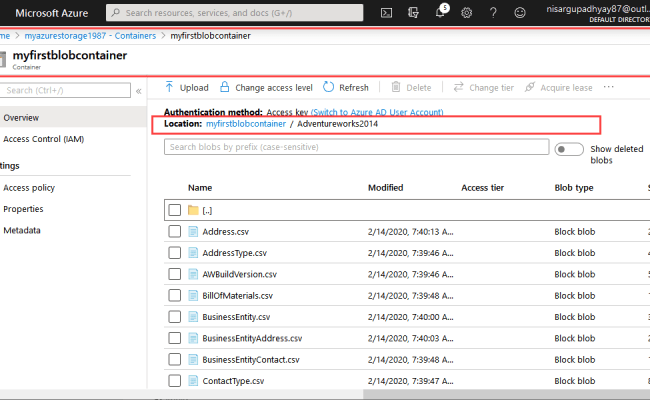Sort by the Blob type column header
This screenshot has height=400, width=650.
(574, 188)
